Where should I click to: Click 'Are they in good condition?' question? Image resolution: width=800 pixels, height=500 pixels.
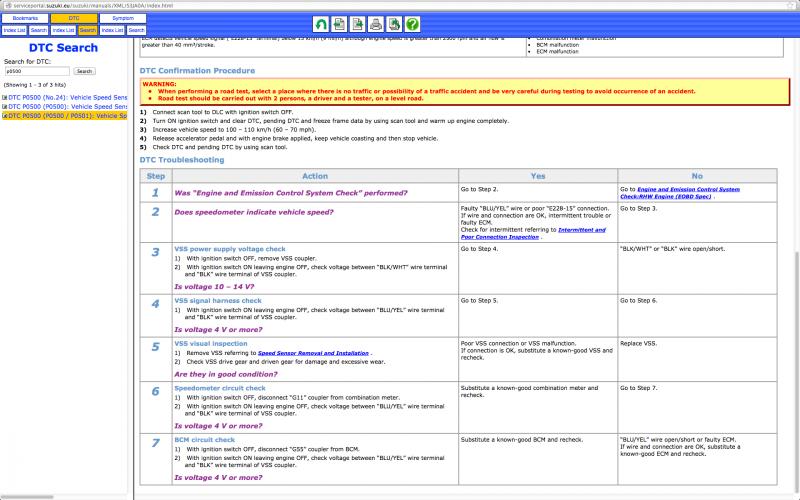[226, 374]
